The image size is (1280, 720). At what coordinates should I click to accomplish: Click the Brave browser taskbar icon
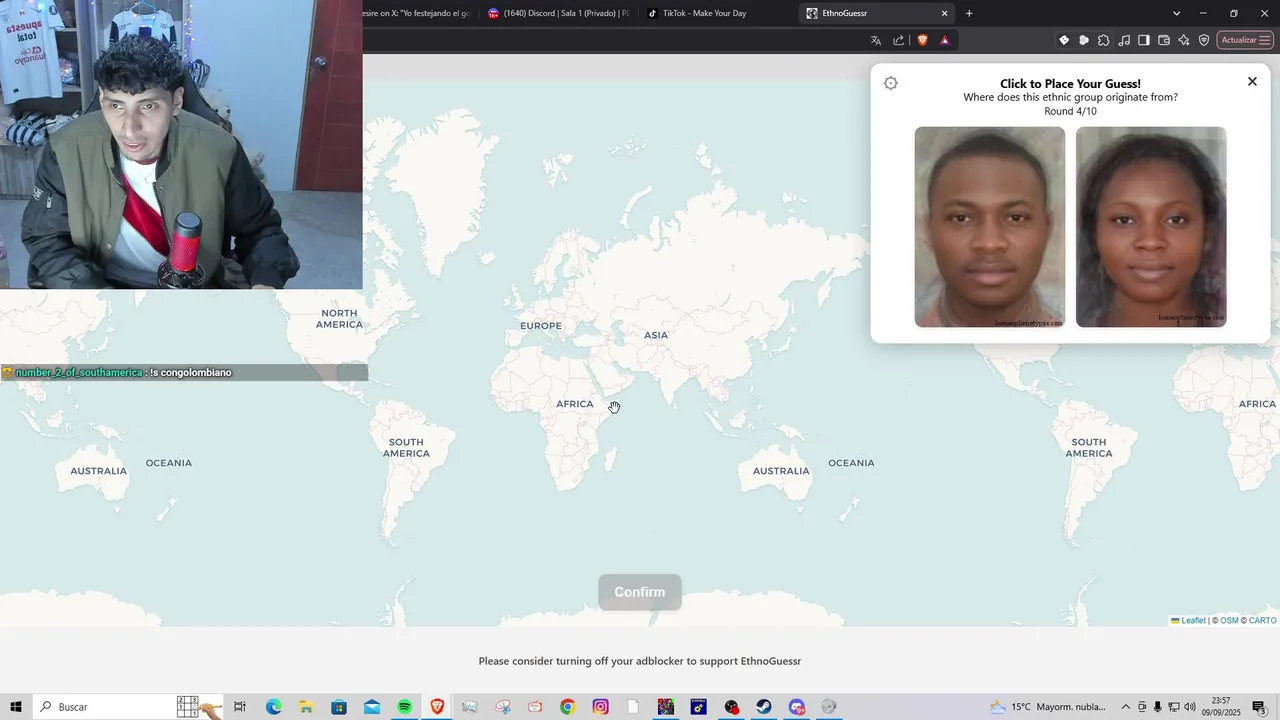(x=437, y=707)
